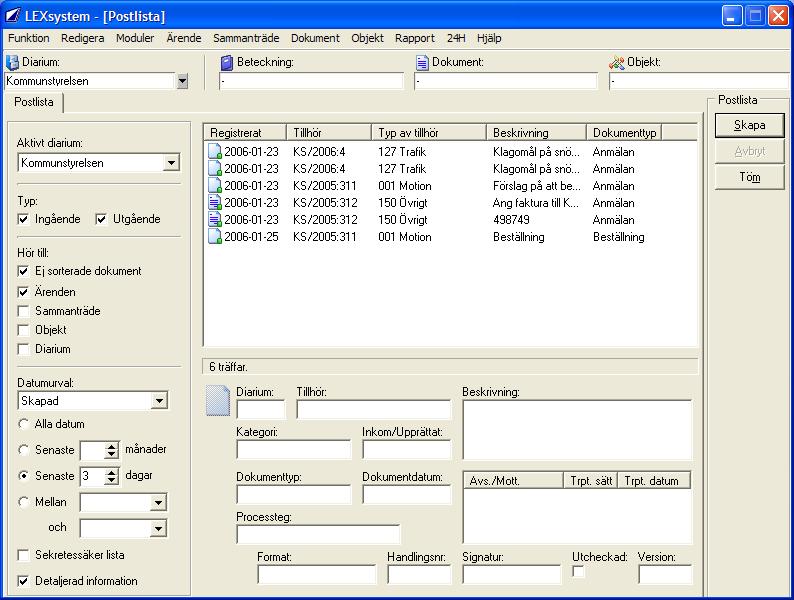Toggle Ej sorterade dokument checkbox

[23, 271]
